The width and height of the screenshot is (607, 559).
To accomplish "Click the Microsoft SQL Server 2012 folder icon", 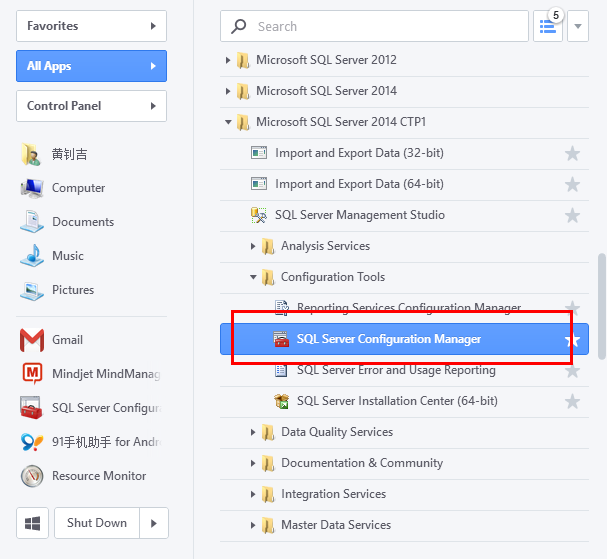I will [x=243, y=60].
